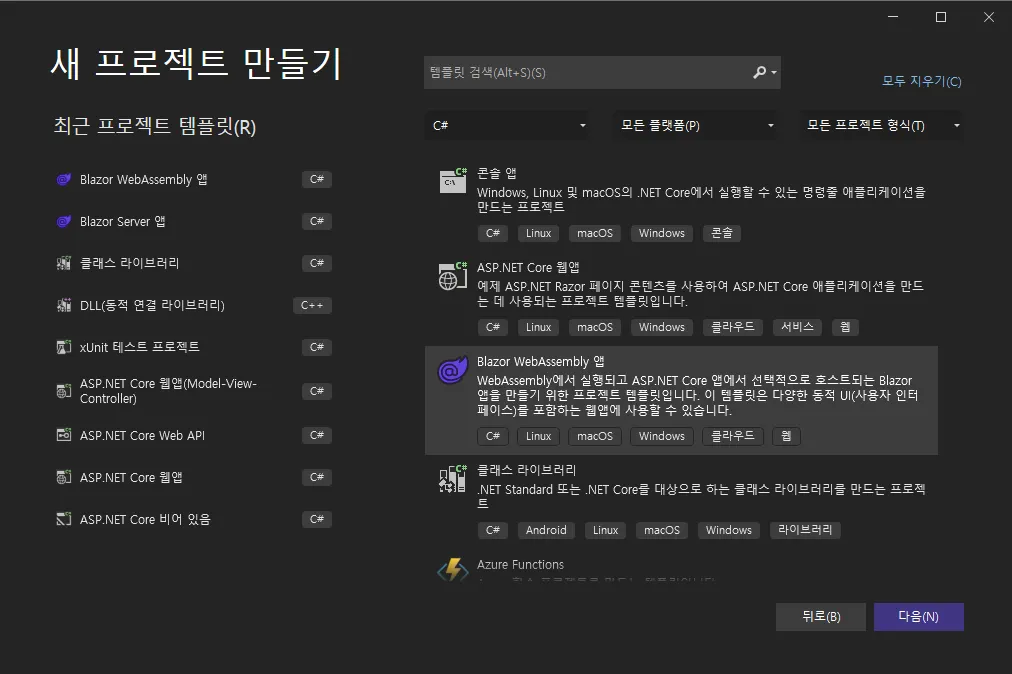Image resolution: width=1012 pixels, height=674 pixels.
Task: Close the new project dialog
Action: [989, 17]
